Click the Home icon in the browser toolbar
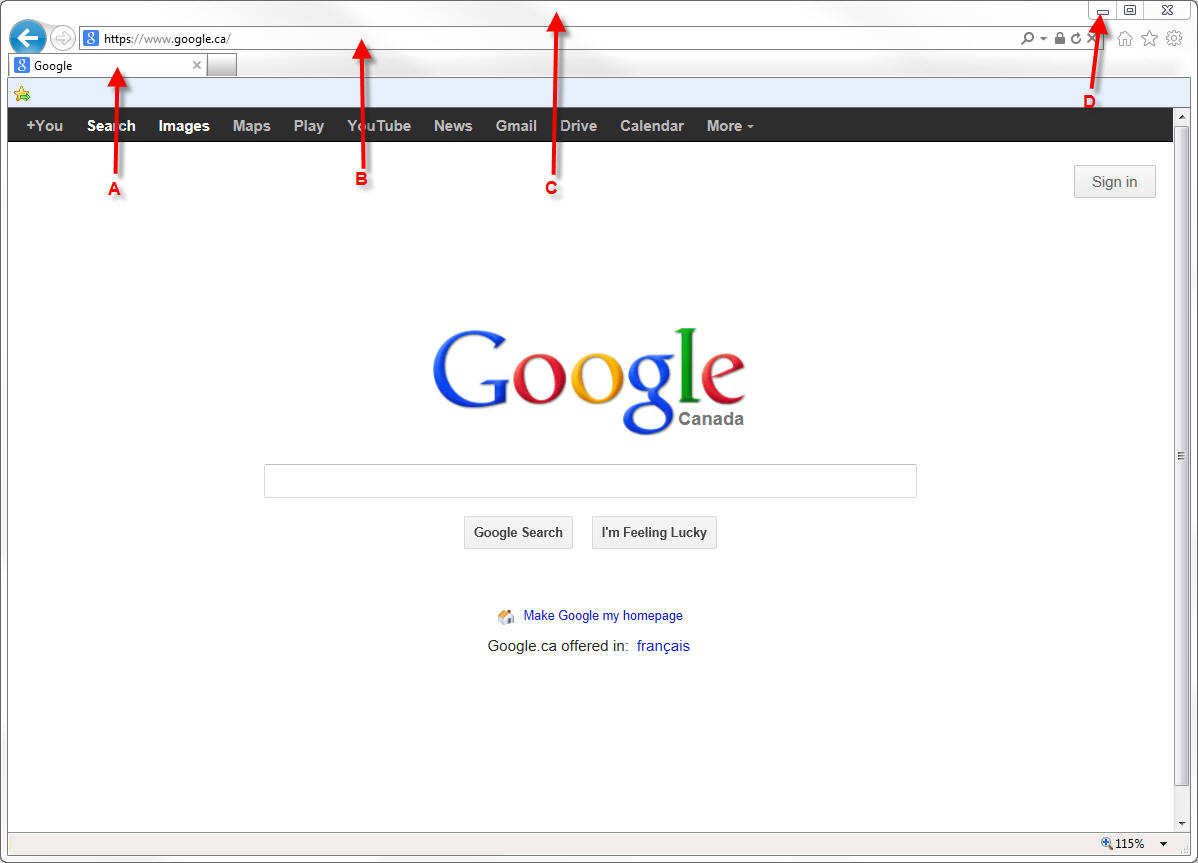The height and width of the screenshot is (863, 1198). pyautogui.click(x=1125, y=38)
